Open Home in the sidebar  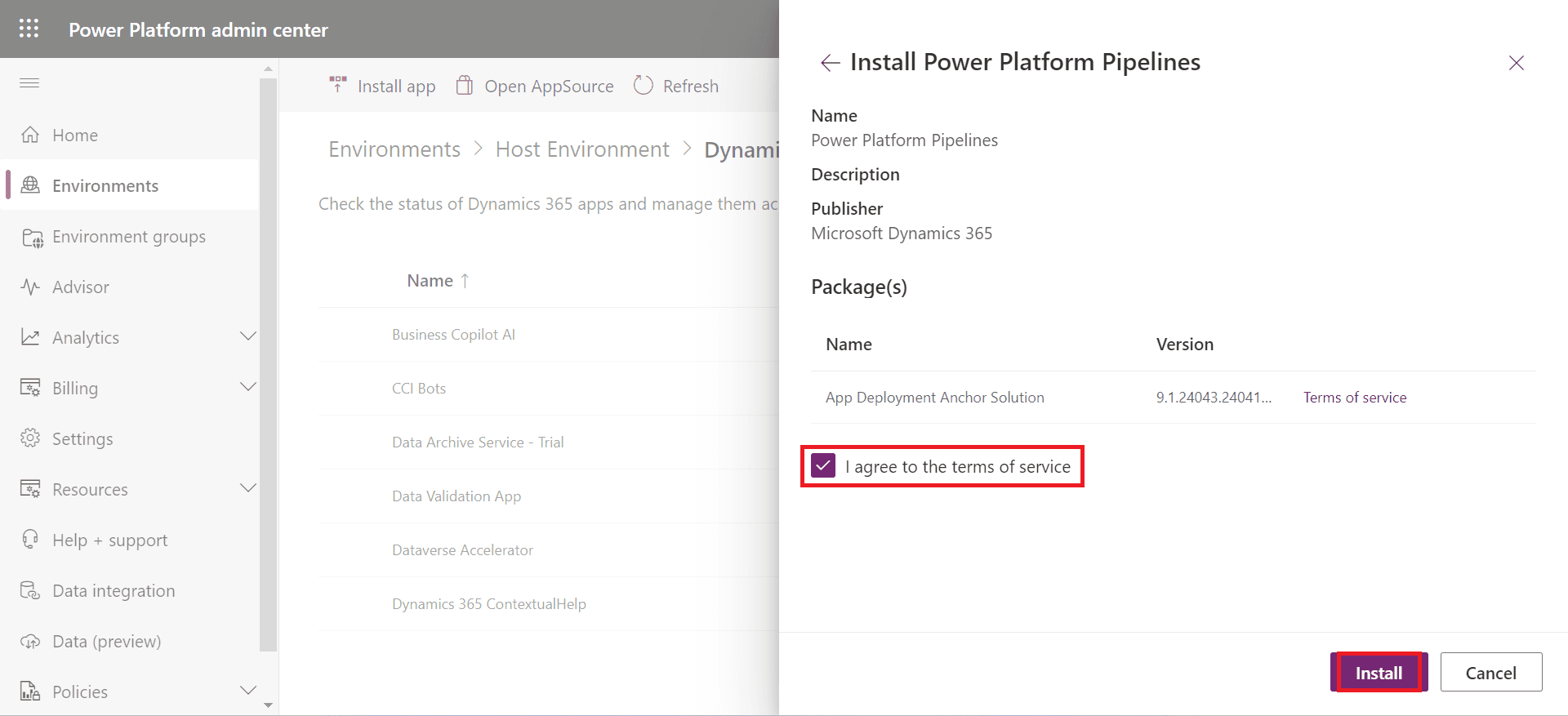coord(74,136)
